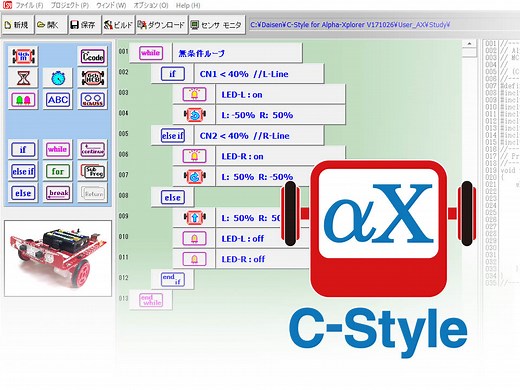Image resolution: width=520 pixels, height=390 pixels.
Task: Open the プロジェクト (P) menu
Action: point(69,5)
